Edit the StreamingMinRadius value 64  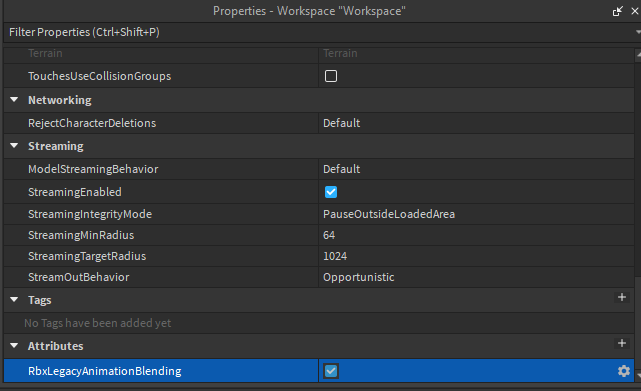tap(476, 235)
